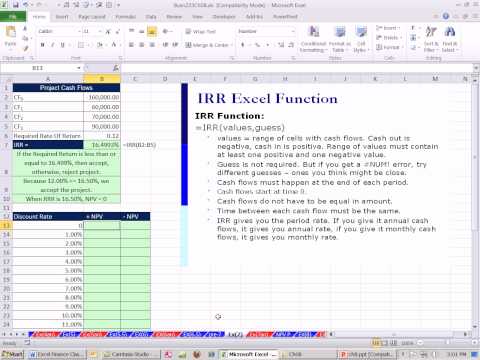Click the Increase Decimal icon
Screen dimensions: 480x360
coord(281,45)
